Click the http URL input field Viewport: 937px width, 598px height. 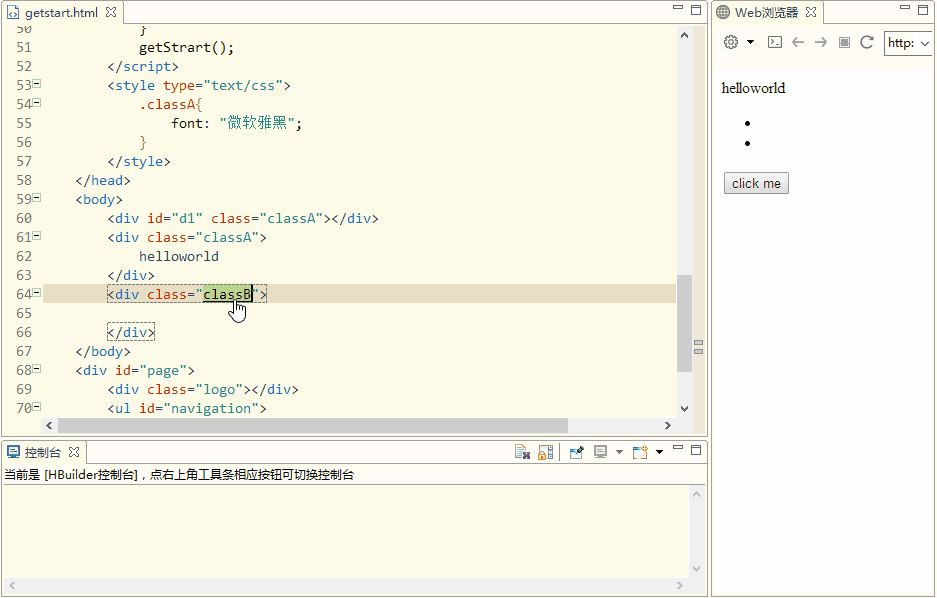(901, 43)
